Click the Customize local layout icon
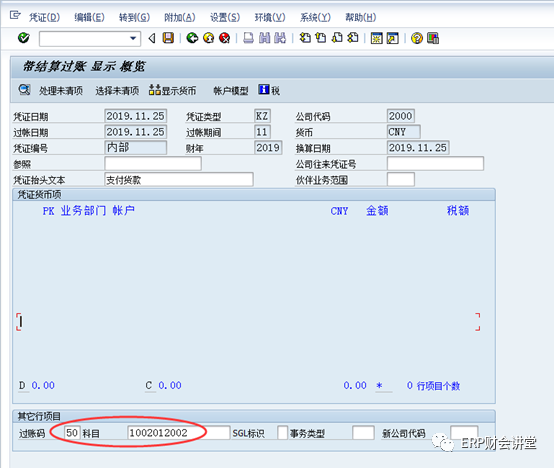554x468 pixels. pos(433,38)
